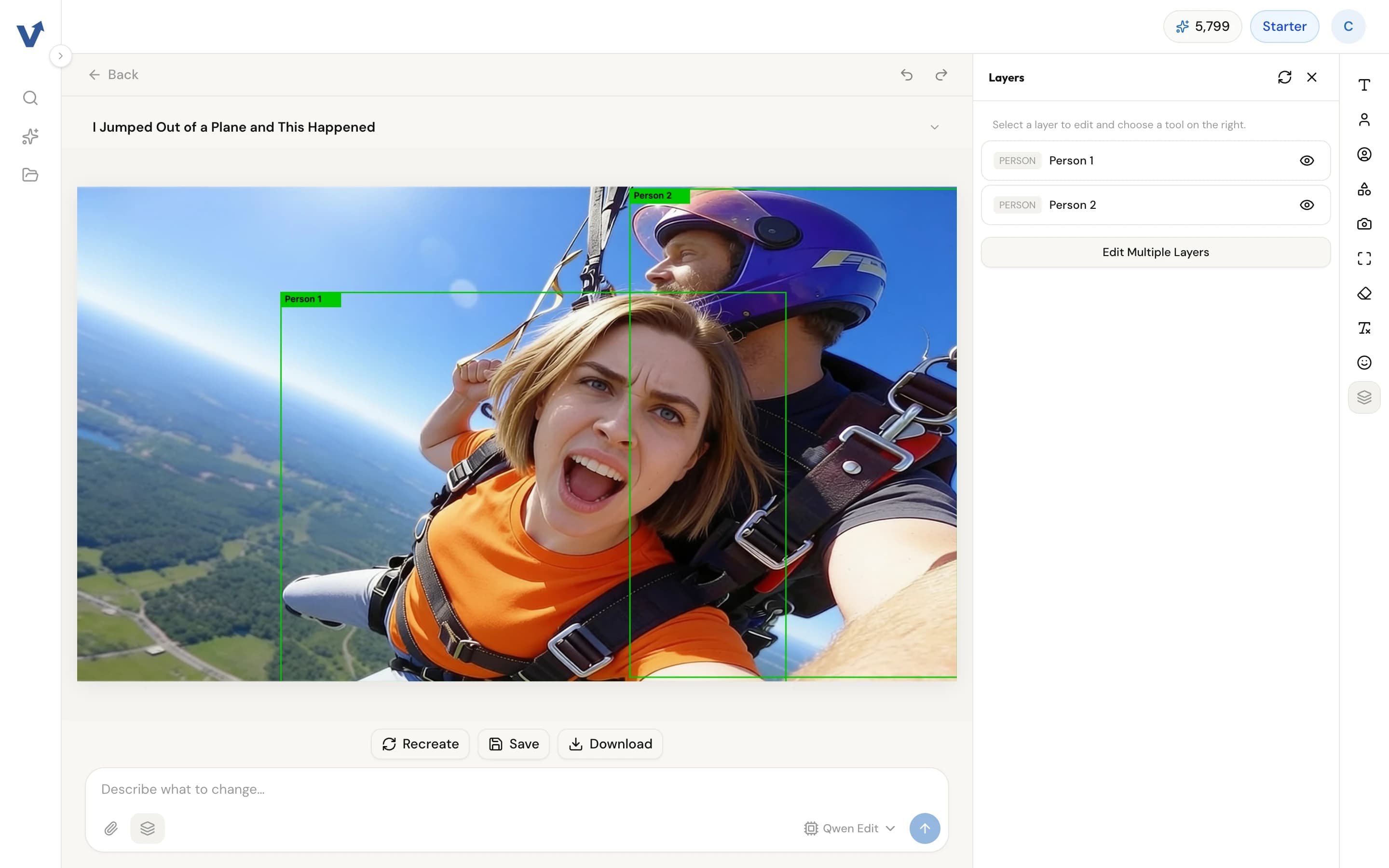This screenshot has width=1389, height=868.
Task: Select the Person 2 layer row
Action: click(x=1156, y=205)
